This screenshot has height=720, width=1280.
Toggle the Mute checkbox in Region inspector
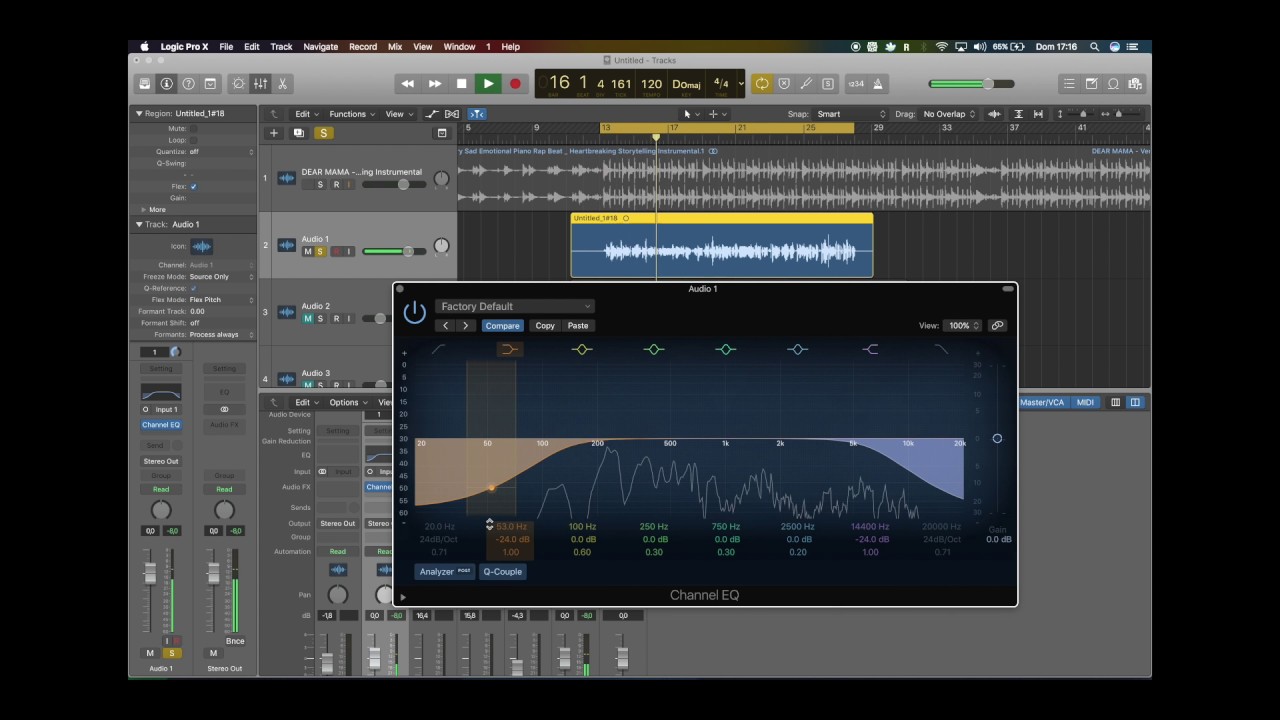(193, 129)
